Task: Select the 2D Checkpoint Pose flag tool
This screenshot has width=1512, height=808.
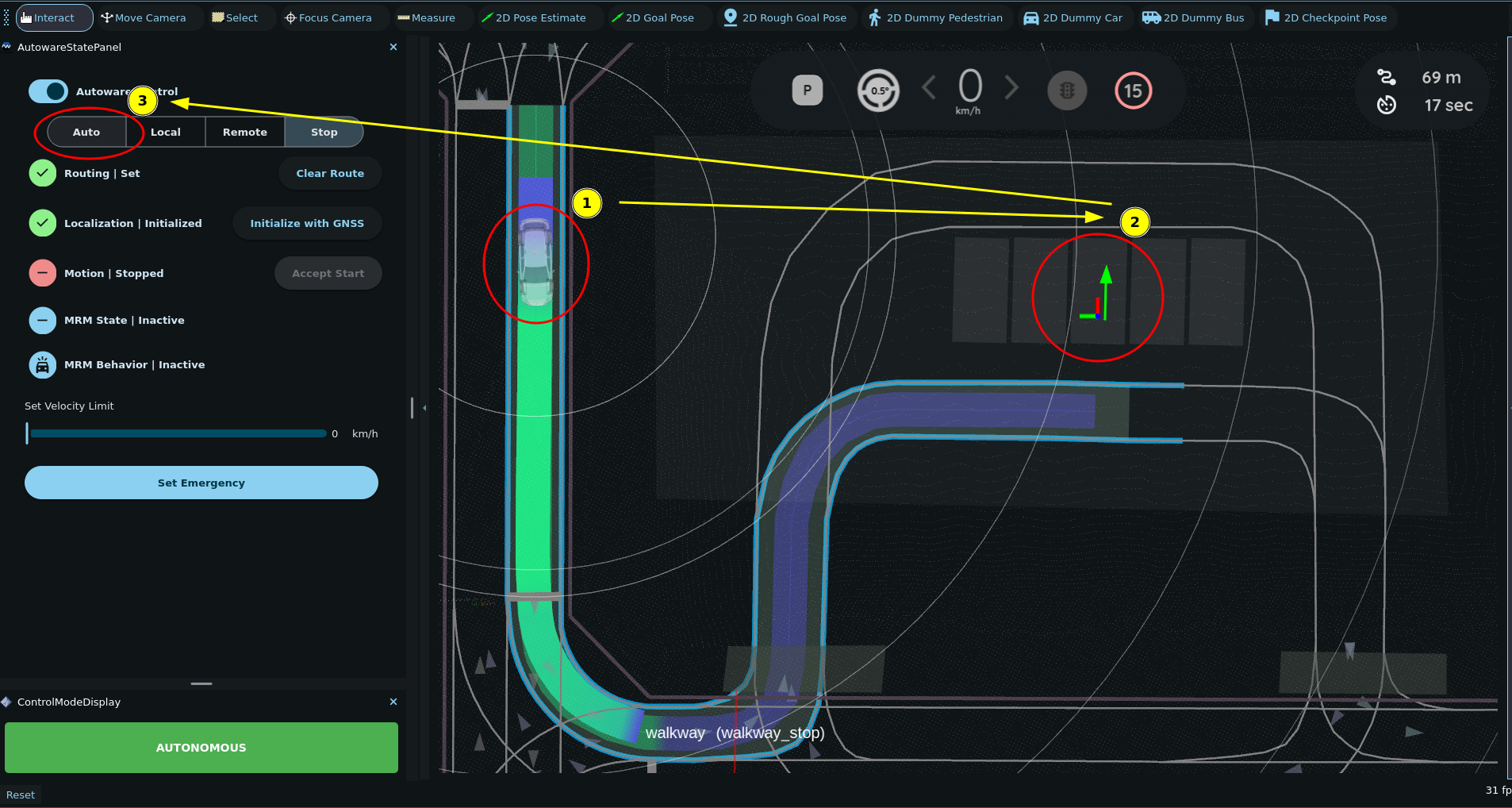Action: pyautogui.click(x=1326, y=17)
